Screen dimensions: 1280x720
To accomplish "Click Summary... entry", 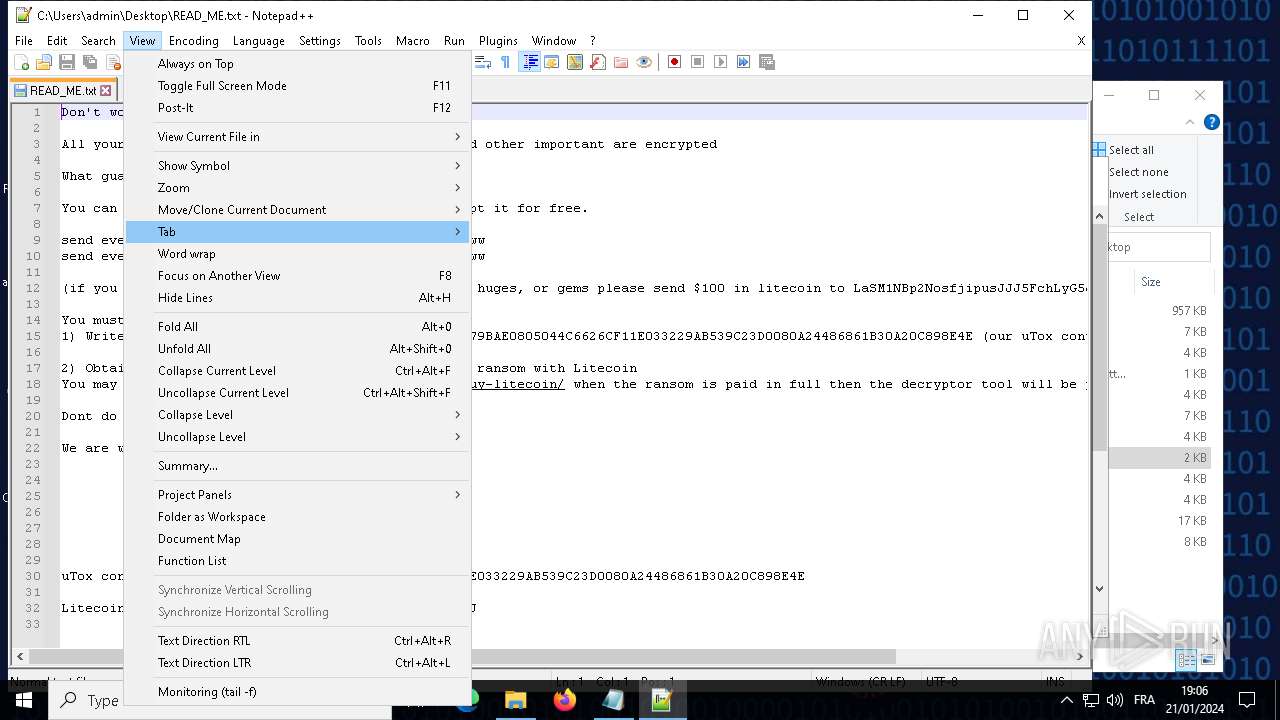I will coord(297,466).
